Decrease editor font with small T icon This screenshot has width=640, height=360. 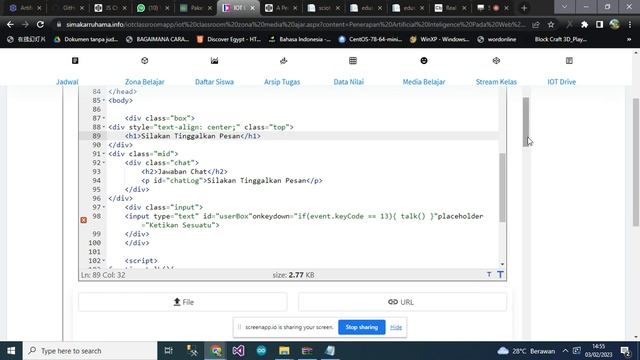(489, 275)
